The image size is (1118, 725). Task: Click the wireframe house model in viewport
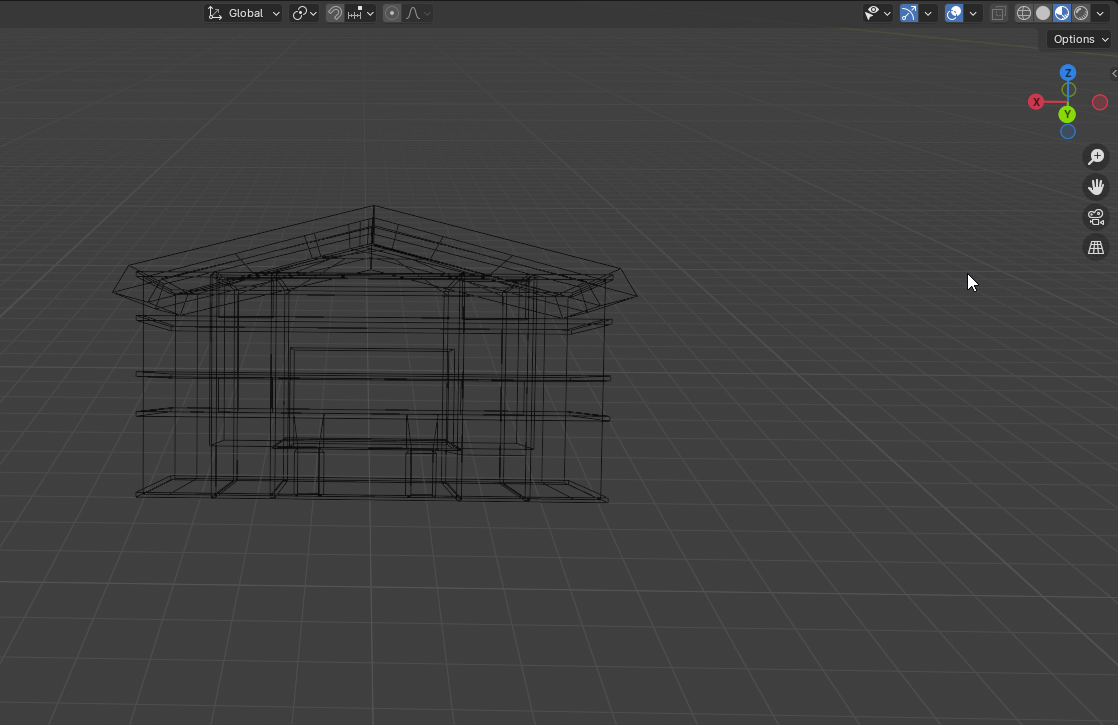coord(374,354)
